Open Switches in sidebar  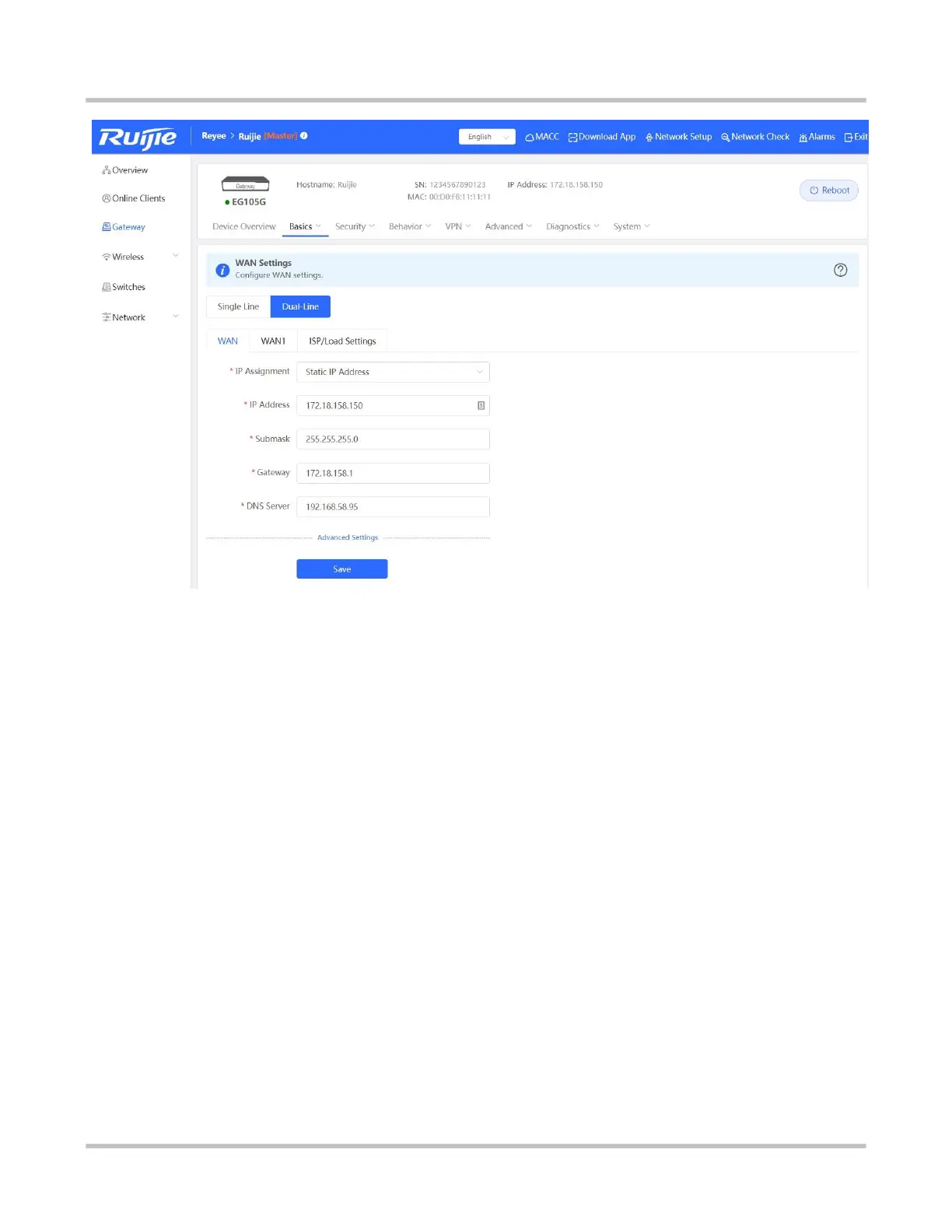coord(124,287)
